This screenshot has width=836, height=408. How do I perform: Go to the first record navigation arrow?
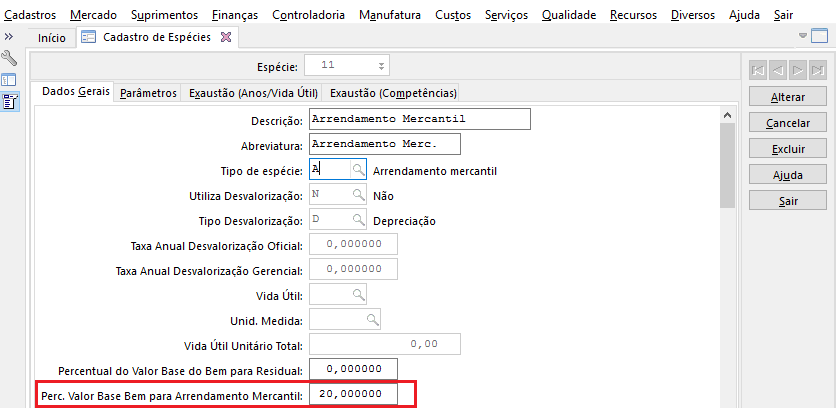(x=757, y=70)
